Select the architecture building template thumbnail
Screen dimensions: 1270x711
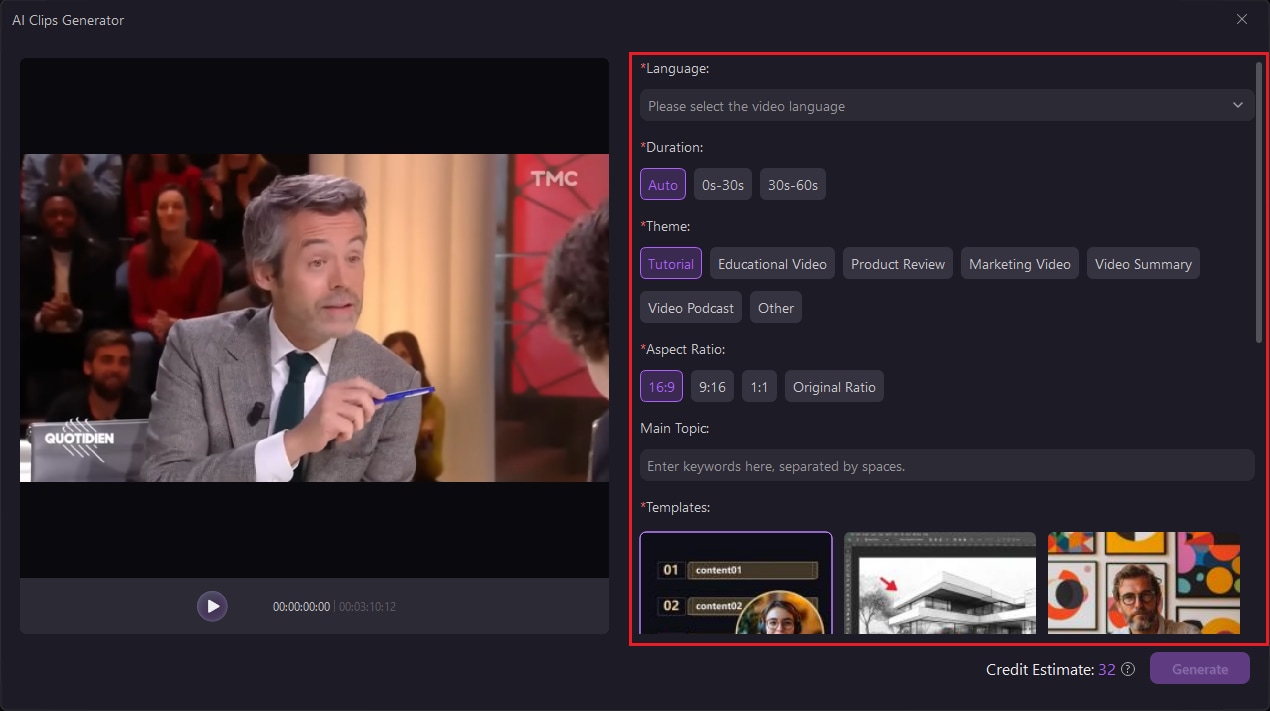(940, 583)
